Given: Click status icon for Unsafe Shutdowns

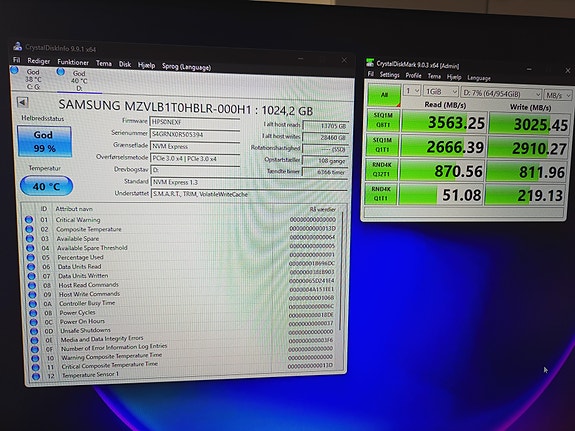Looking at the screenshot, I should [x=34, y=331].
